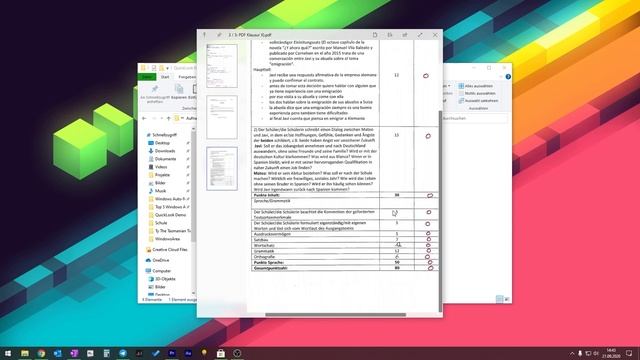Open the Windows Start menu

tap(8, 353)
